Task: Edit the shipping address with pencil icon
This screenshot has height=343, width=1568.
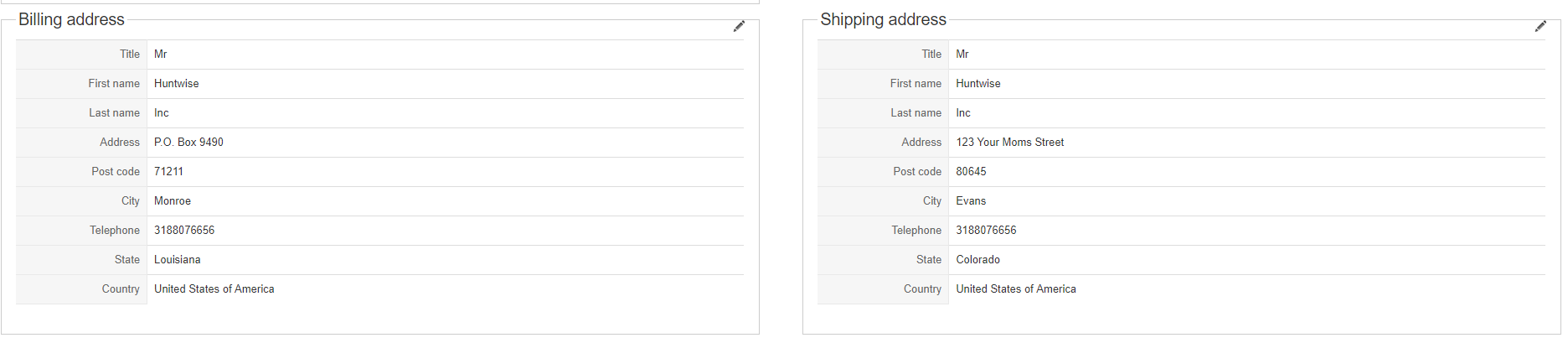Action: [1540, 27]
